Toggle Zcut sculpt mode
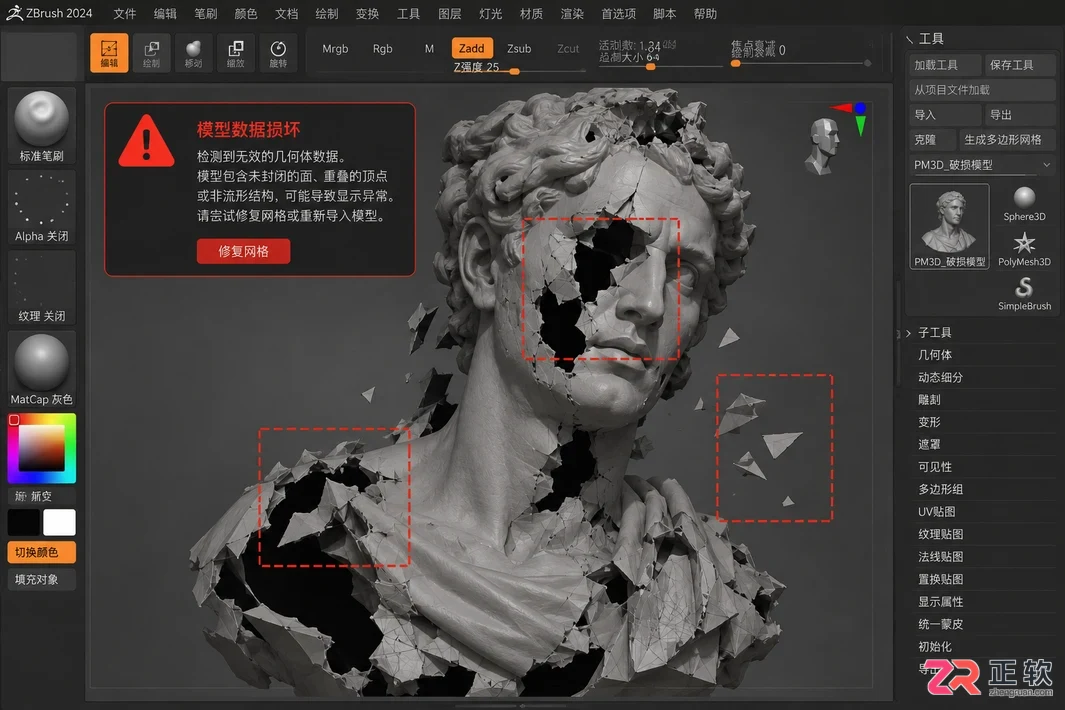The height and width of the screenshot is (710, 1065). tap(568, 48)
